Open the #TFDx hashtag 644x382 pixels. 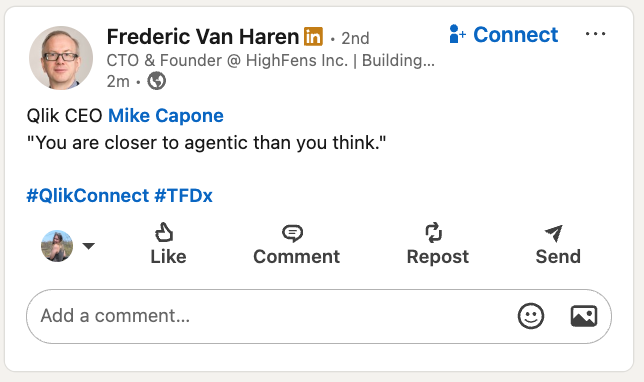tap(184, 196)
